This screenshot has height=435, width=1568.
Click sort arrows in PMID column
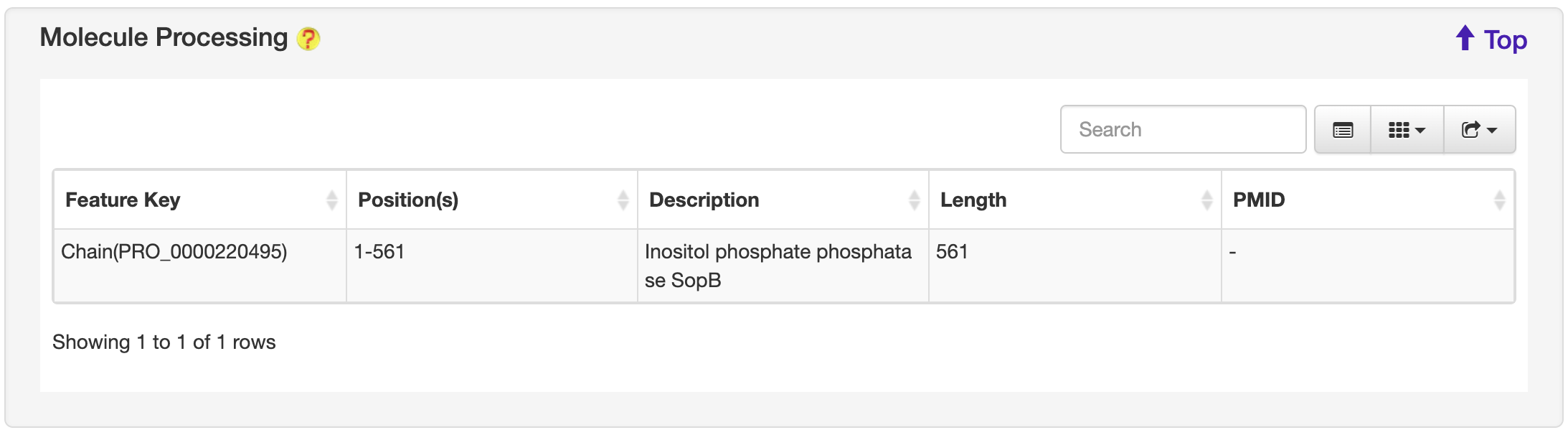pyautogui.click(x=1499, y=200)
